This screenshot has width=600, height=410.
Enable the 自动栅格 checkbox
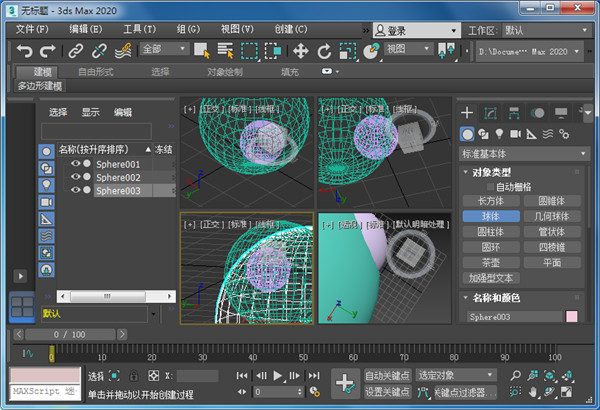[490, 187]
